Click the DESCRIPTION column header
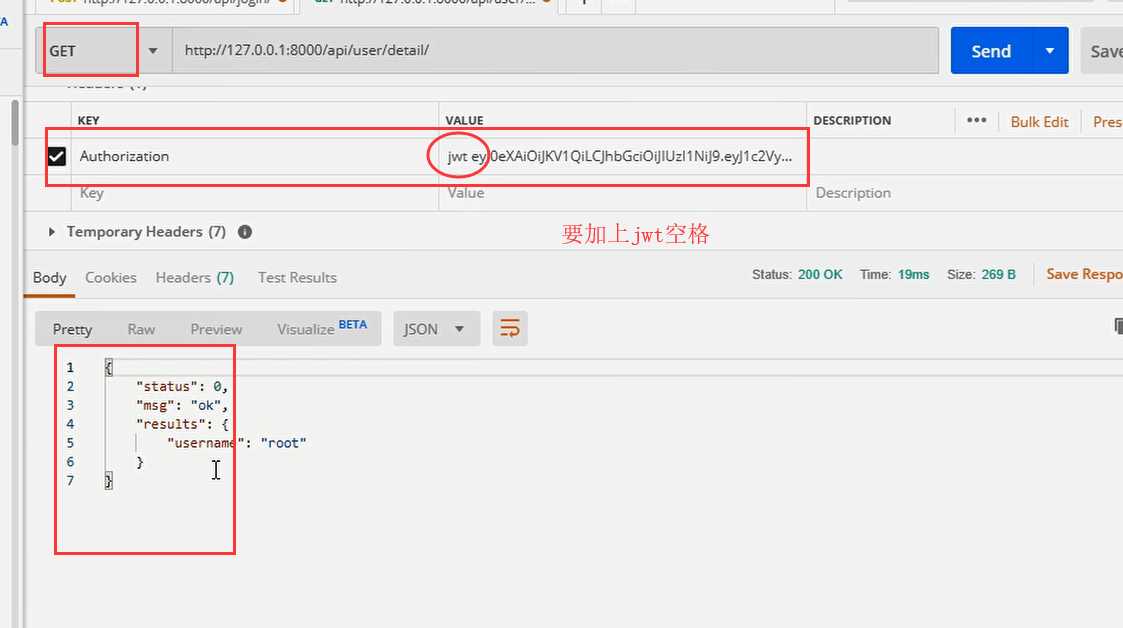 coord(852,120)
